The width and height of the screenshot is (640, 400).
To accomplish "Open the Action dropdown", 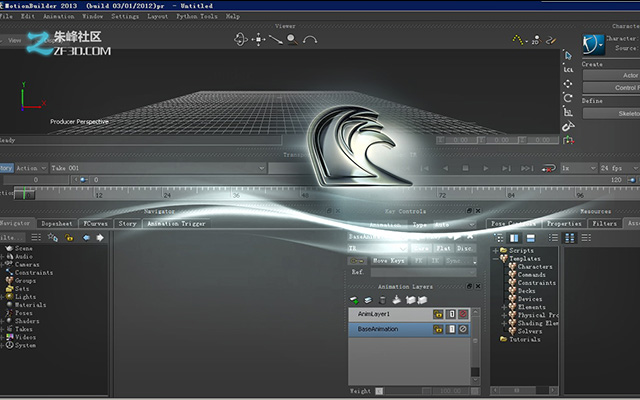I will pos(31,168).
